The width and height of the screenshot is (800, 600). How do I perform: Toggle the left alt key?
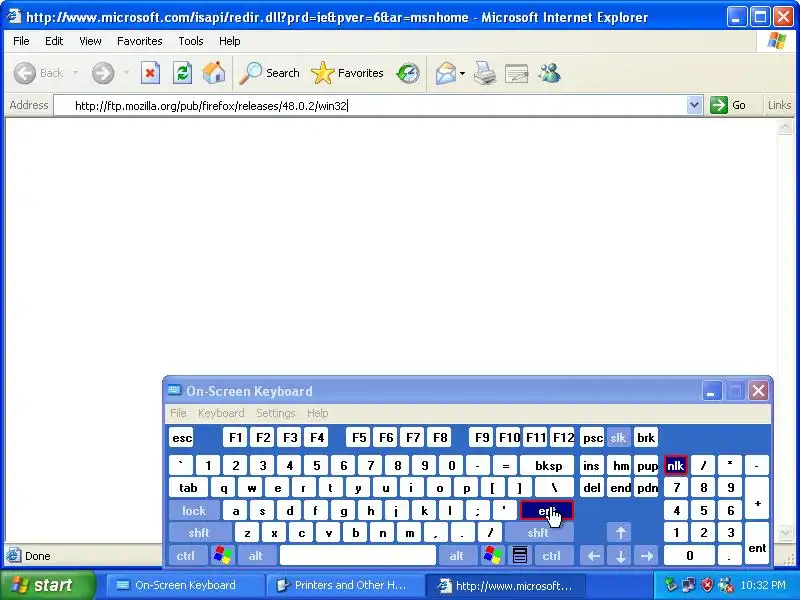tap(256, 555)
